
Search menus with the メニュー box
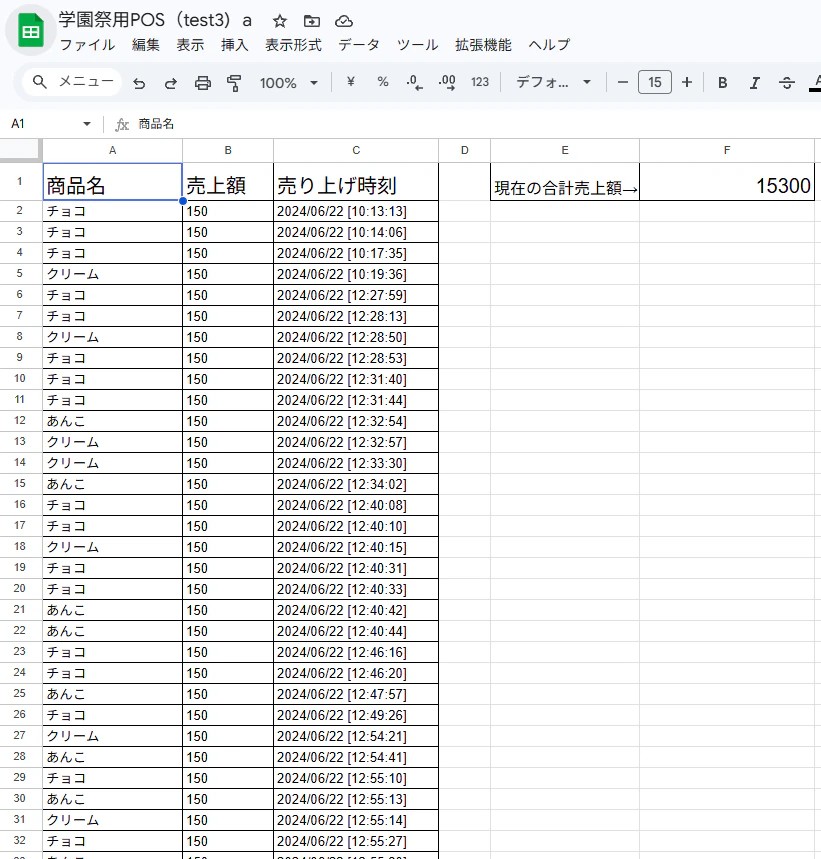[72, 82]
